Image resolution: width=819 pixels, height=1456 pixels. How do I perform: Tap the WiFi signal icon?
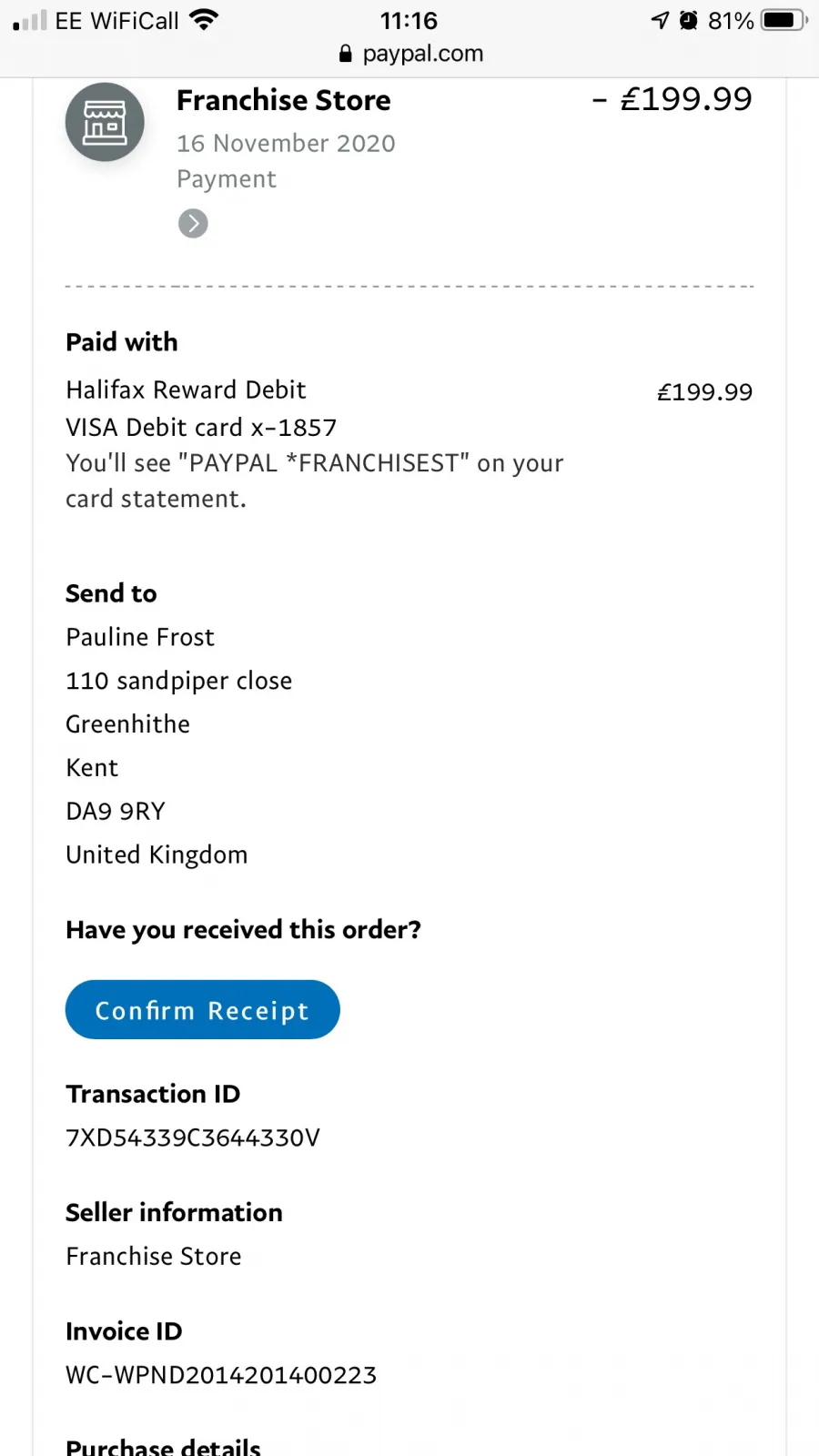[x=204, y=19]
